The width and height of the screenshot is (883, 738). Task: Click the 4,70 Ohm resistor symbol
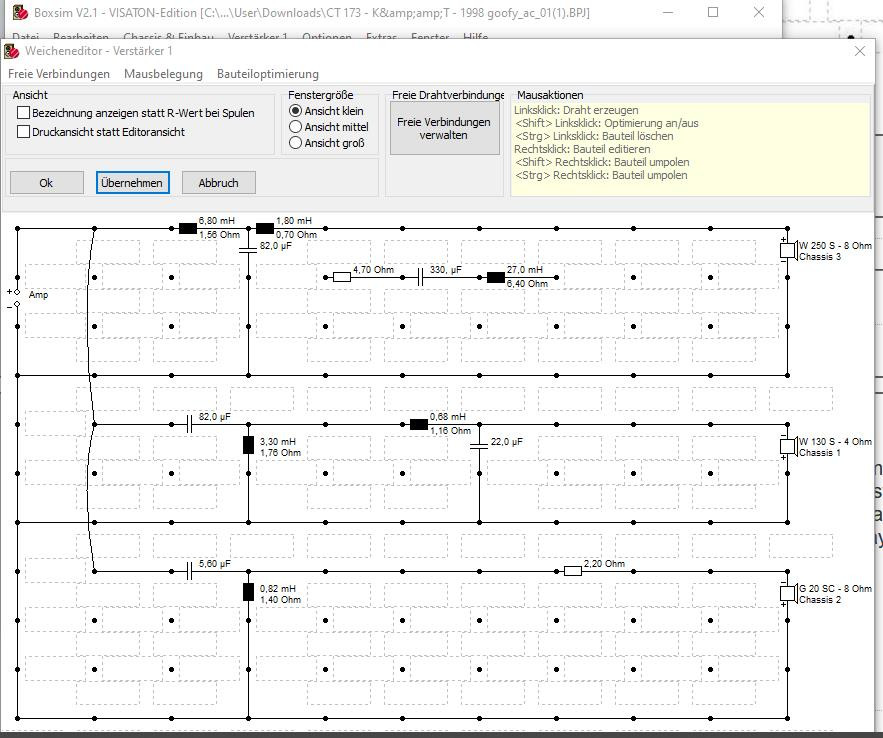342,277
